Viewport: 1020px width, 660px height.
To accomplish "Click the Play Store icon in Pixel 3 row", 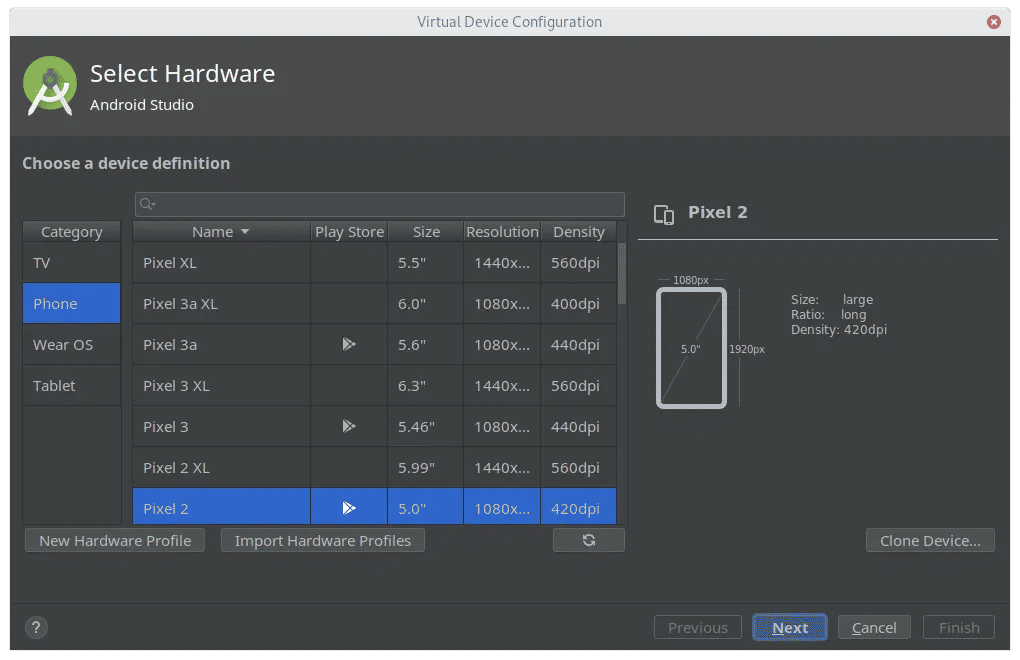I will coord(349,426).
